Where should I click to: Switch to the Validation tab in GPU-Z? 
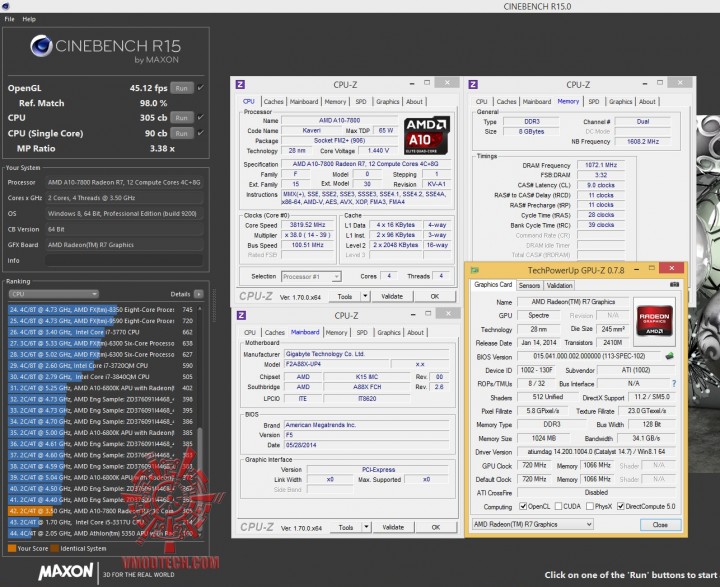click(x=559, y=286)
